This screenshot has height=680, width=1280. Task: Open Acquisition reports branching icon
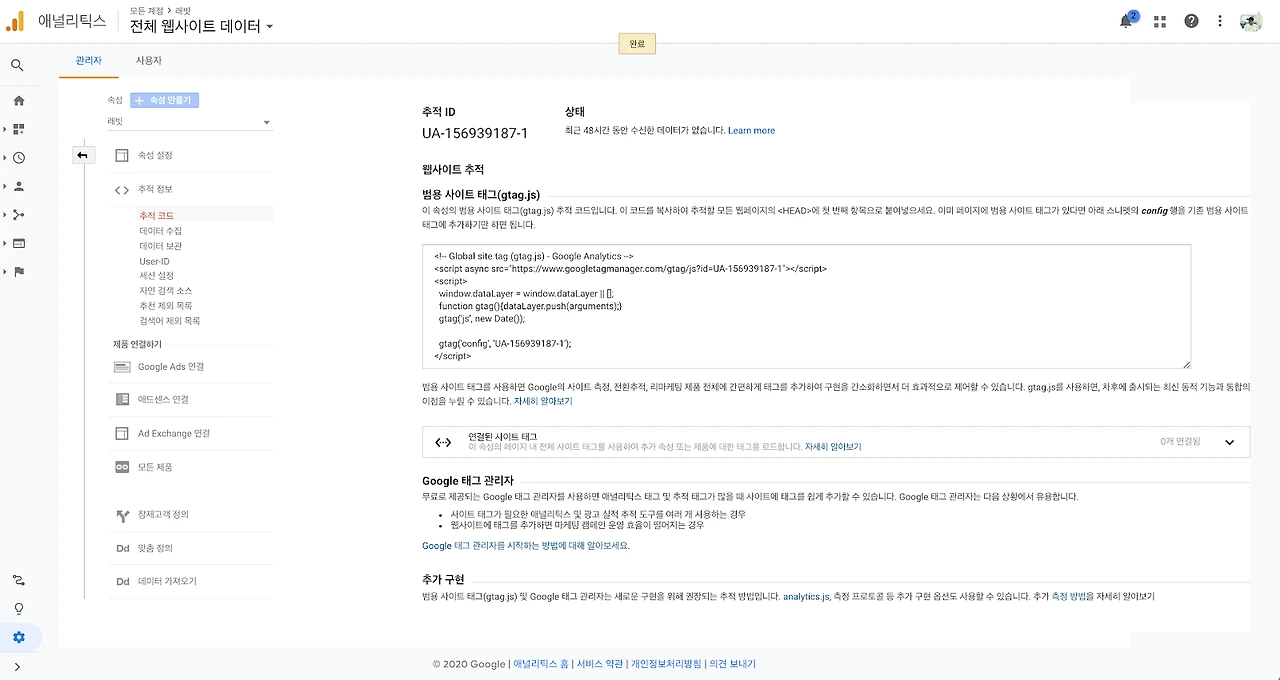point(18,214)
